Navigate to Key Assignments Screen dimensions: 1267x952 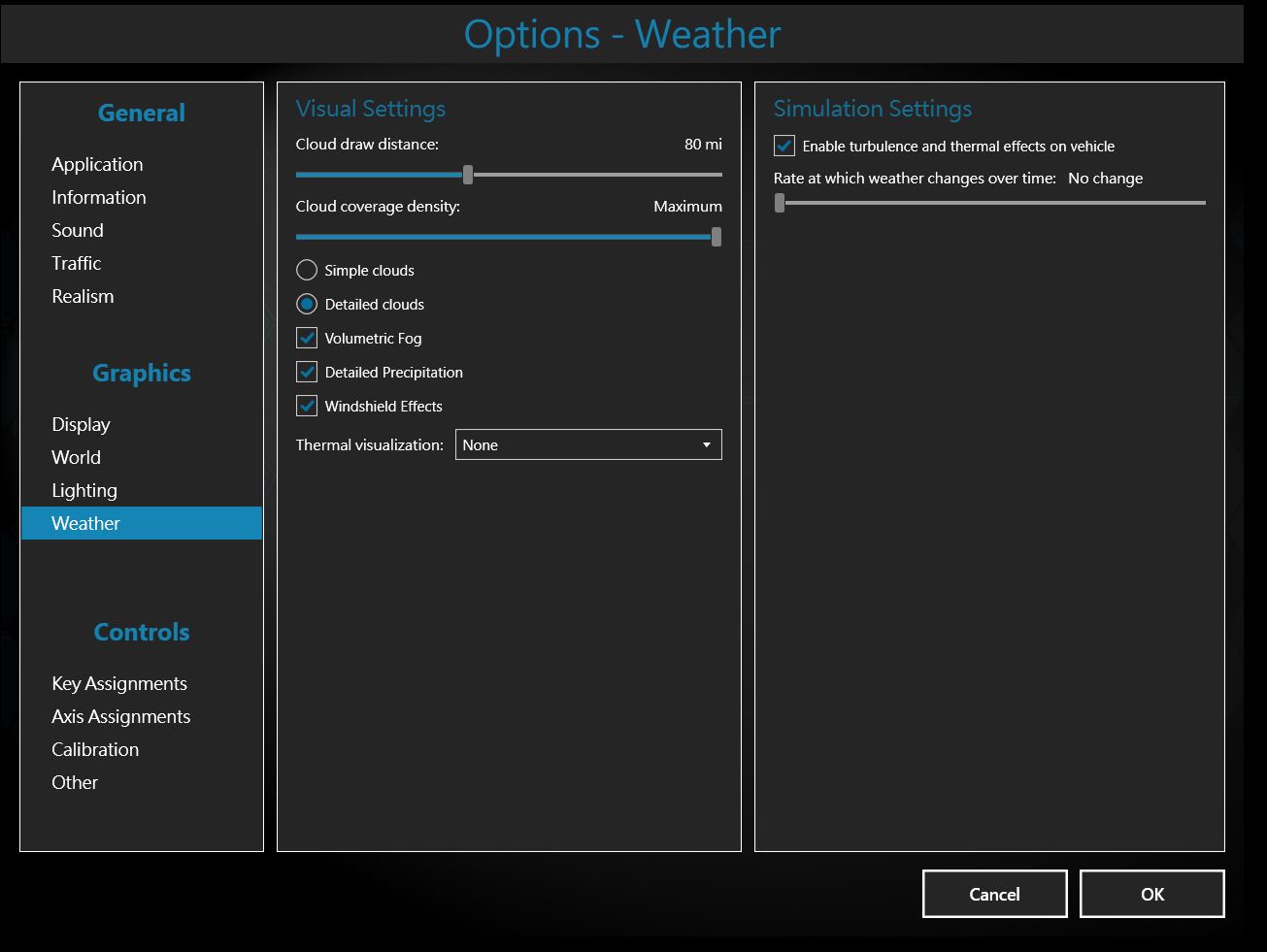(119, 683)
